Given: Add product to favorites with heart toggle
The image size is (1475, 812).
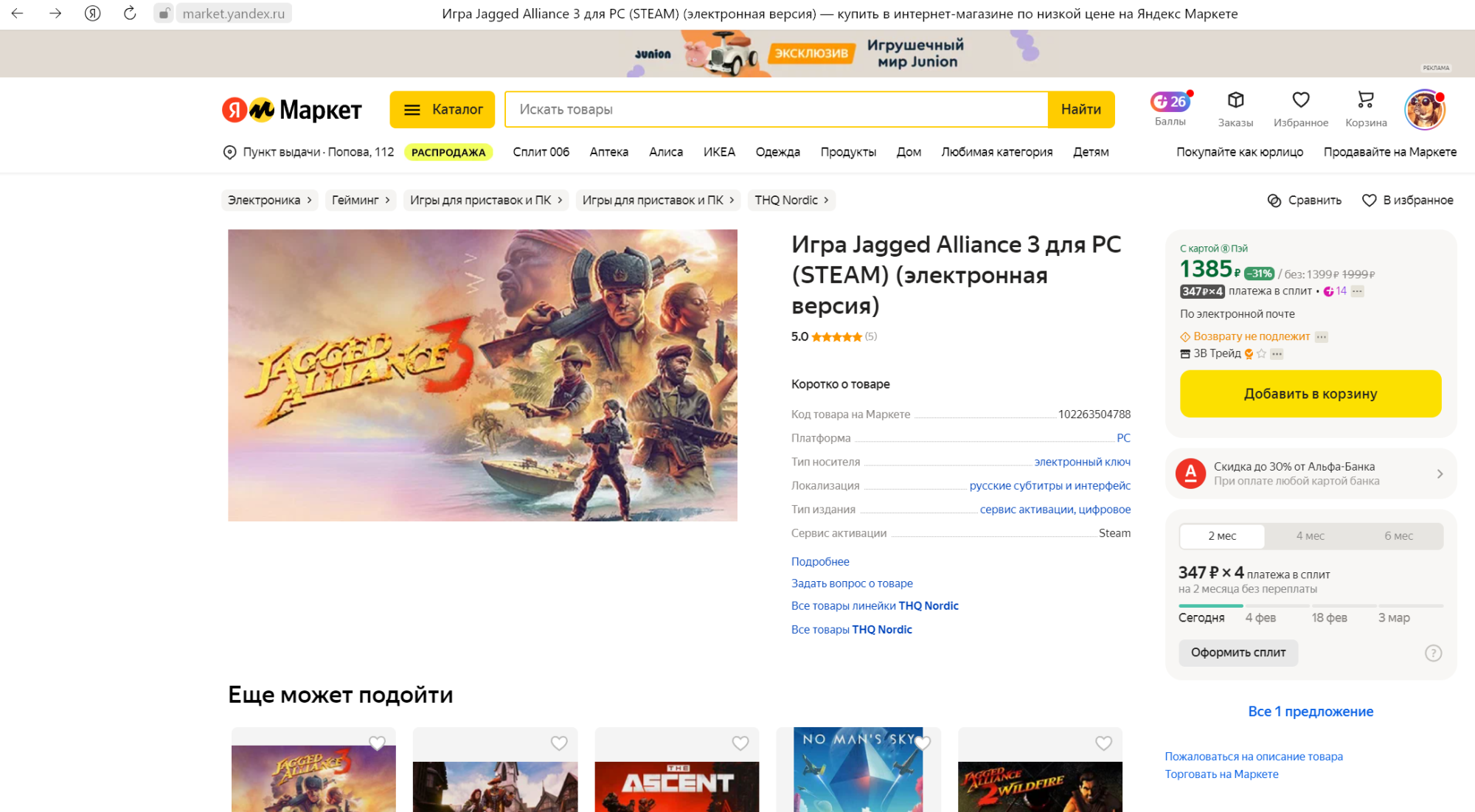Looking at the screenshot, I should (x=1370, y=201).
